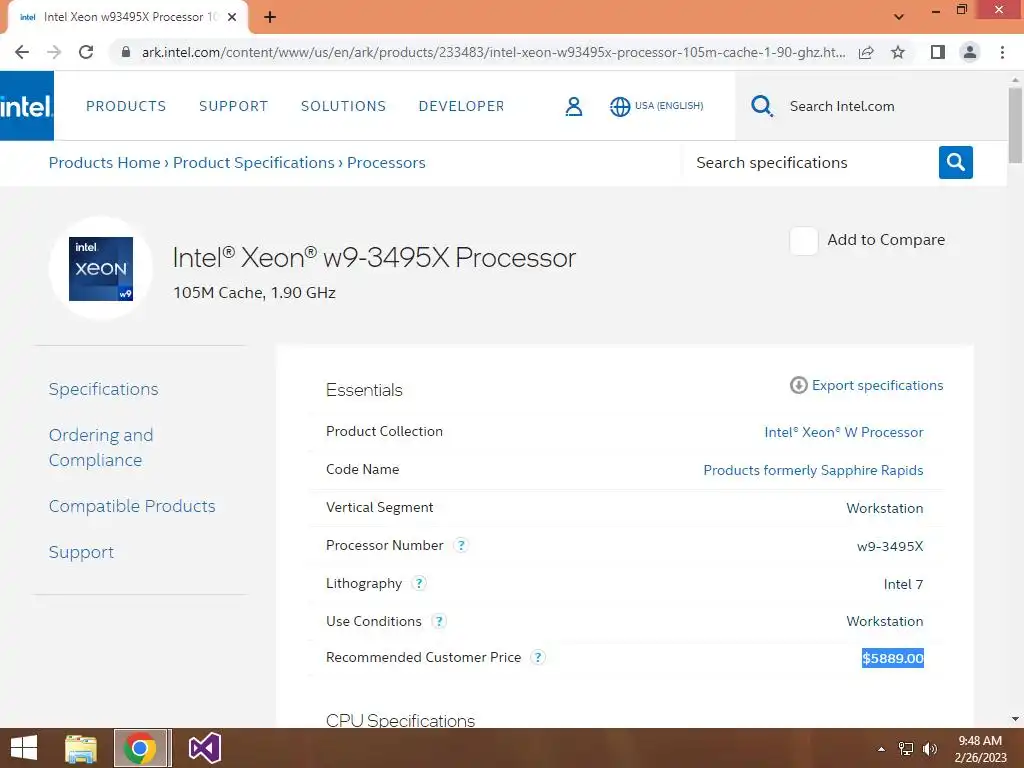Show help for Recommended Customer Price
Image resolution: width=1024 pixels, height=768 pixels.
click(537, 658)
